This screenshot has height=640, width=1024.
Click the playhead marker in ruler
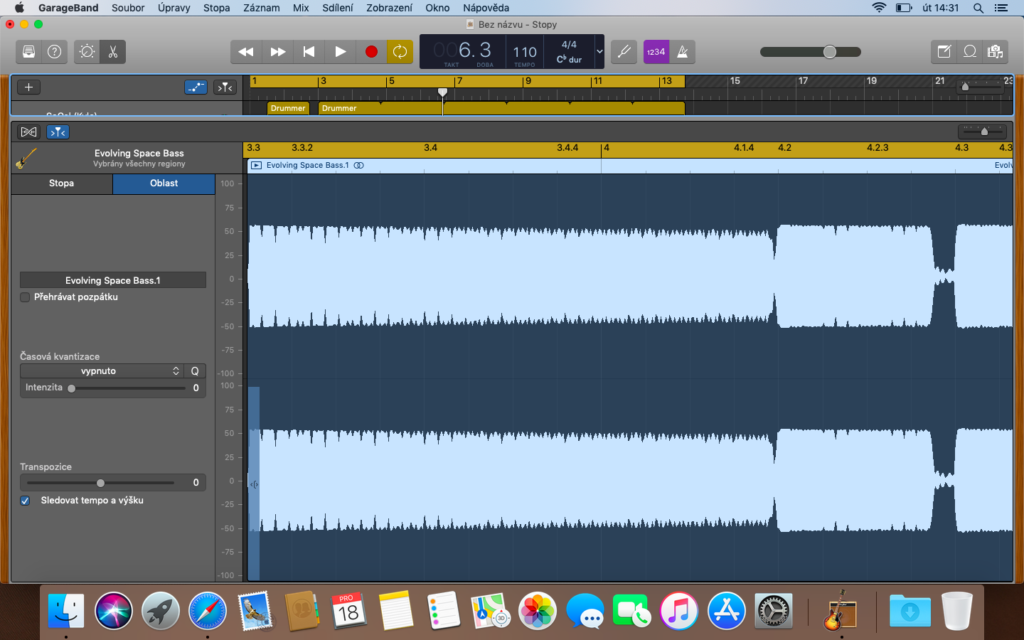point(442,92)
